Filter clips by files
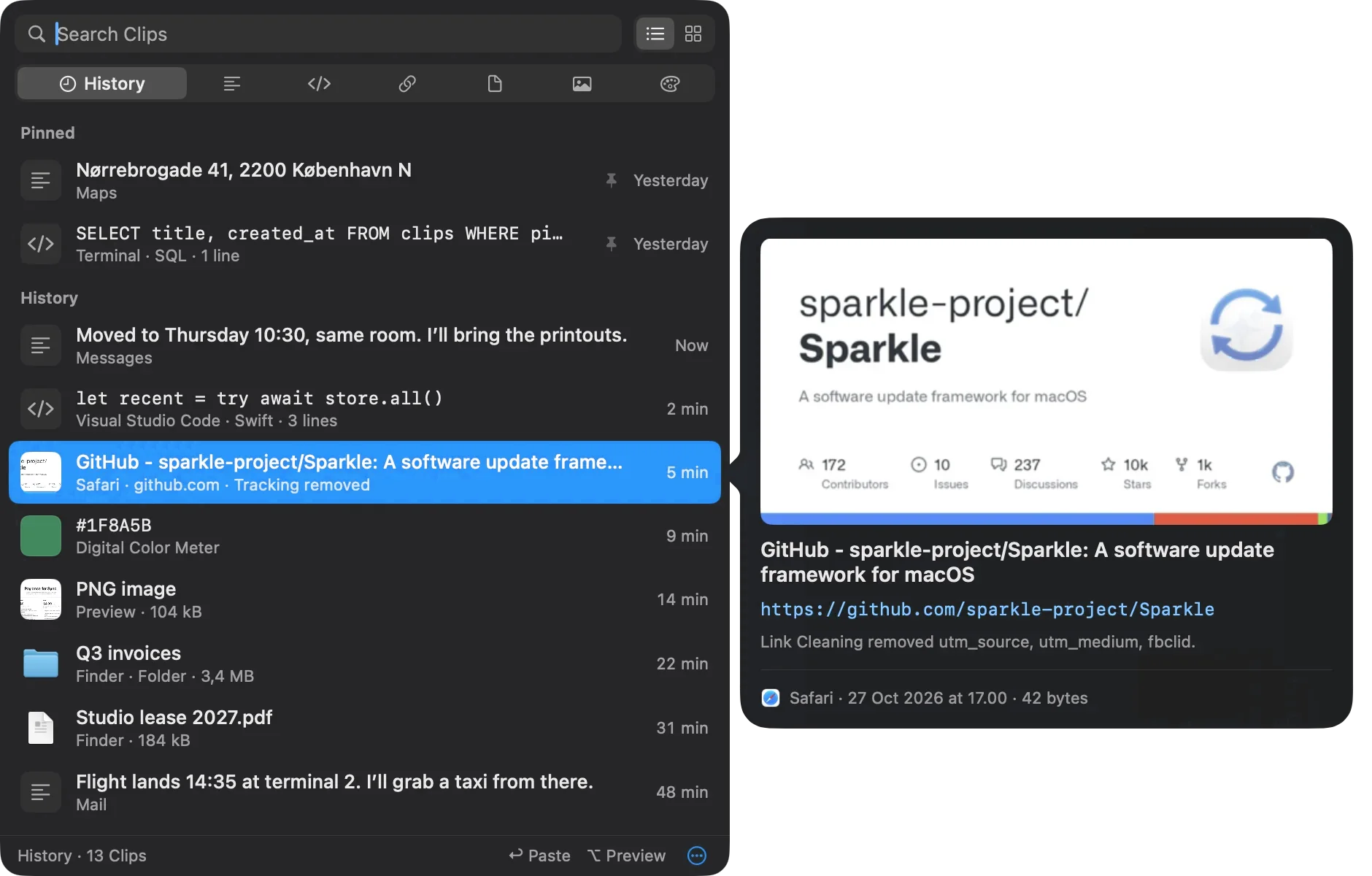Viewport: 1372px width, 876px height. (x=495, y=83)
